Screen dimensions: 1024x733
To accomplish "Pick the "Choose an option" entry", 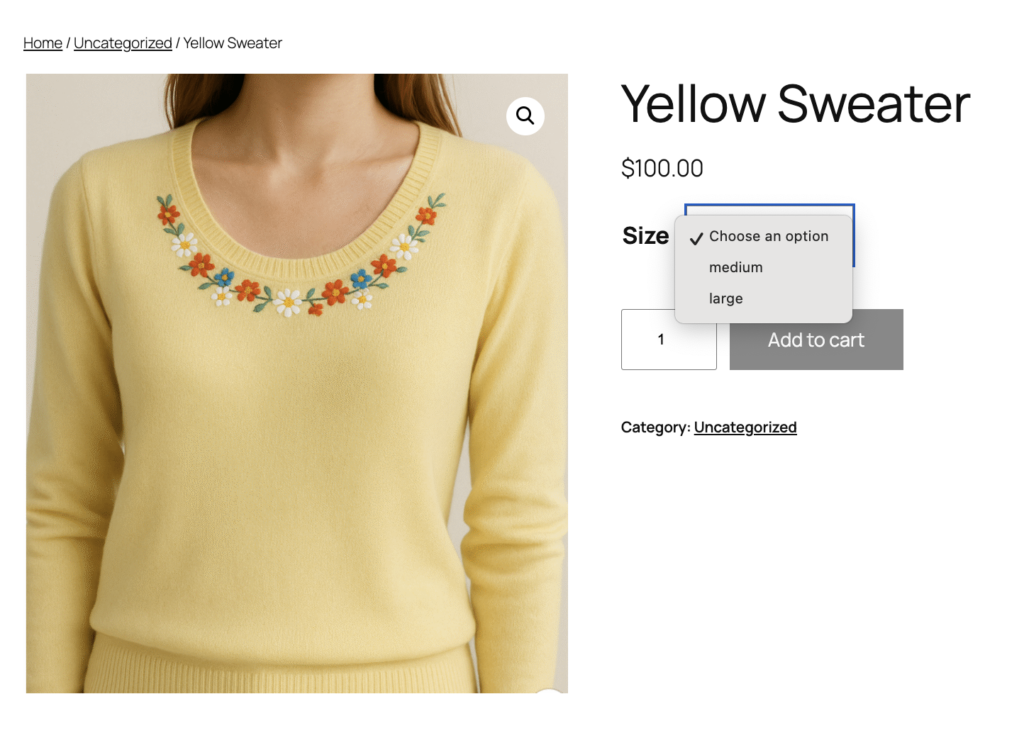I will pos(768,237).
